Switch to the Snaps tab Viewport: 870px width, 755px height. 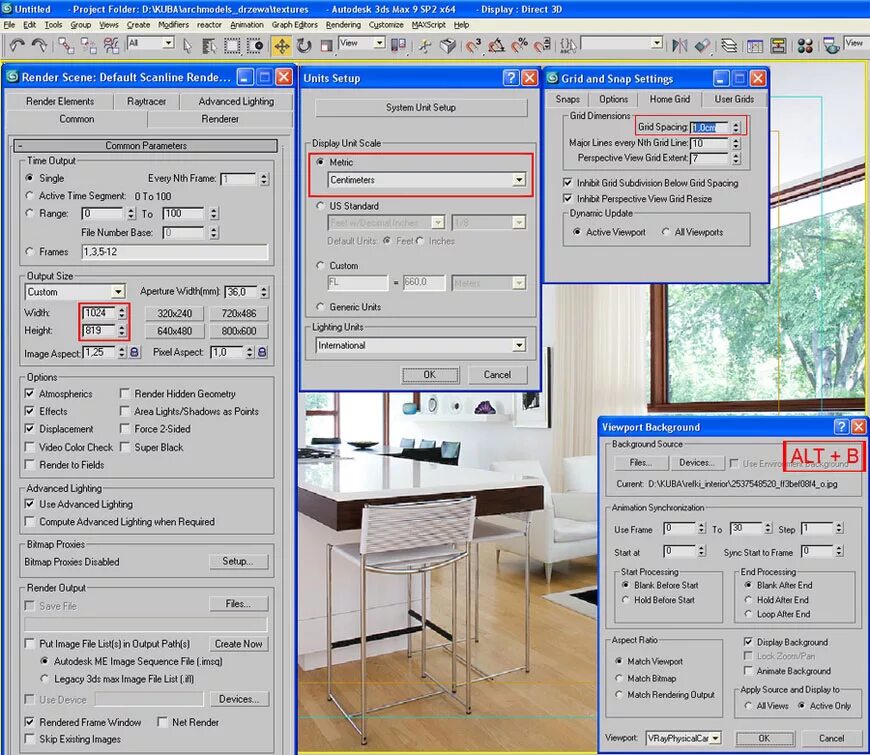pyautogui.click(x=568, y=99)
